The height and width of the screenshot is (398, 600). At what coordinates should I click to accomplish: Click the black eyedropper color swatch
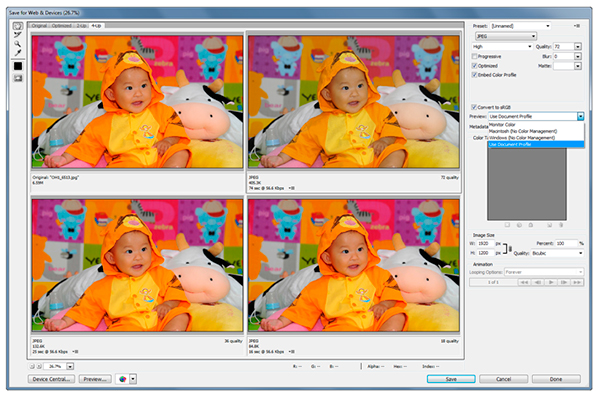coord(18,66)
